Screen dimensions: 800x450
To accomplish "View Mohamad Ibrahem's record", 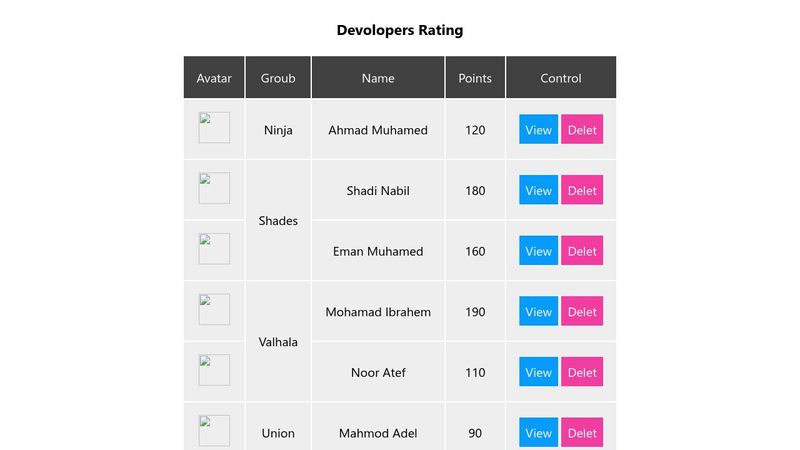I will point(538,312).
